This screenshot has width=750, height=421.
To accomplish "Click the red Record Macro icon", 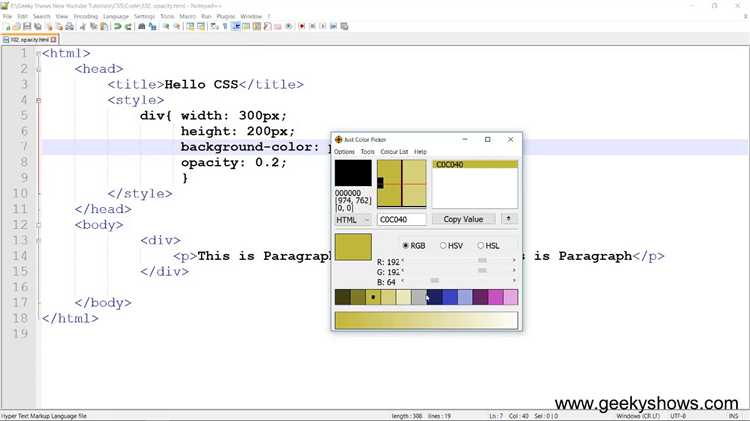I will [301, 27].
